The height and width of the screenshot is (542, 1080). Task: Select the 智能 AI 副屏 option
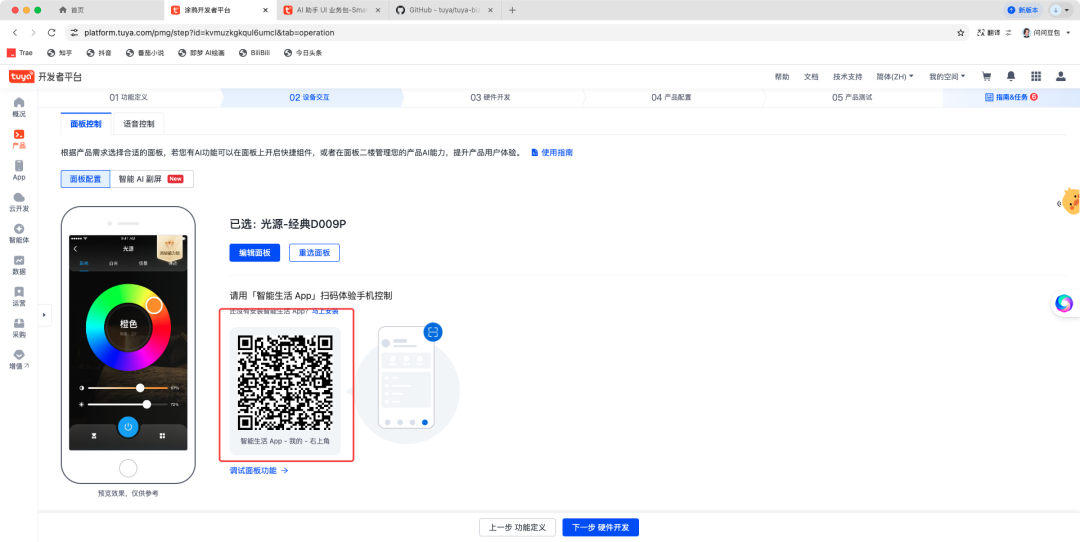coord(152,179)
